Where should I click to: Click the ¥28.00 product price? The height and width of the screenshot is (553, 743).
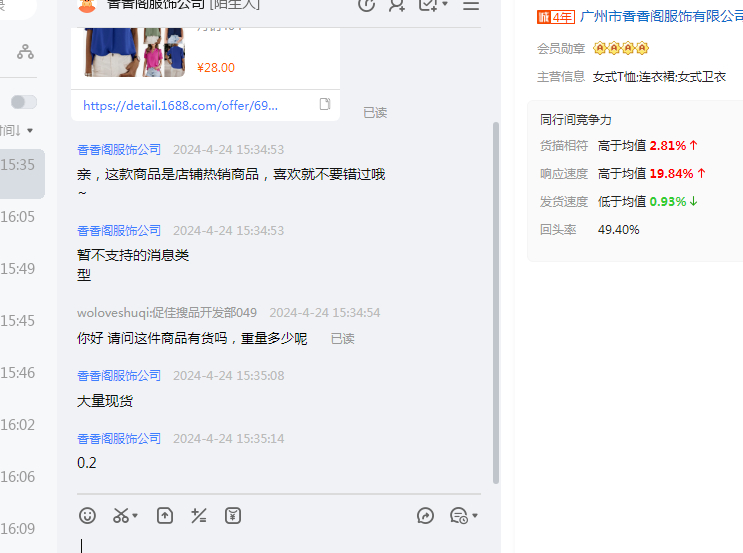pyautogui.click(x=216, y=68)
